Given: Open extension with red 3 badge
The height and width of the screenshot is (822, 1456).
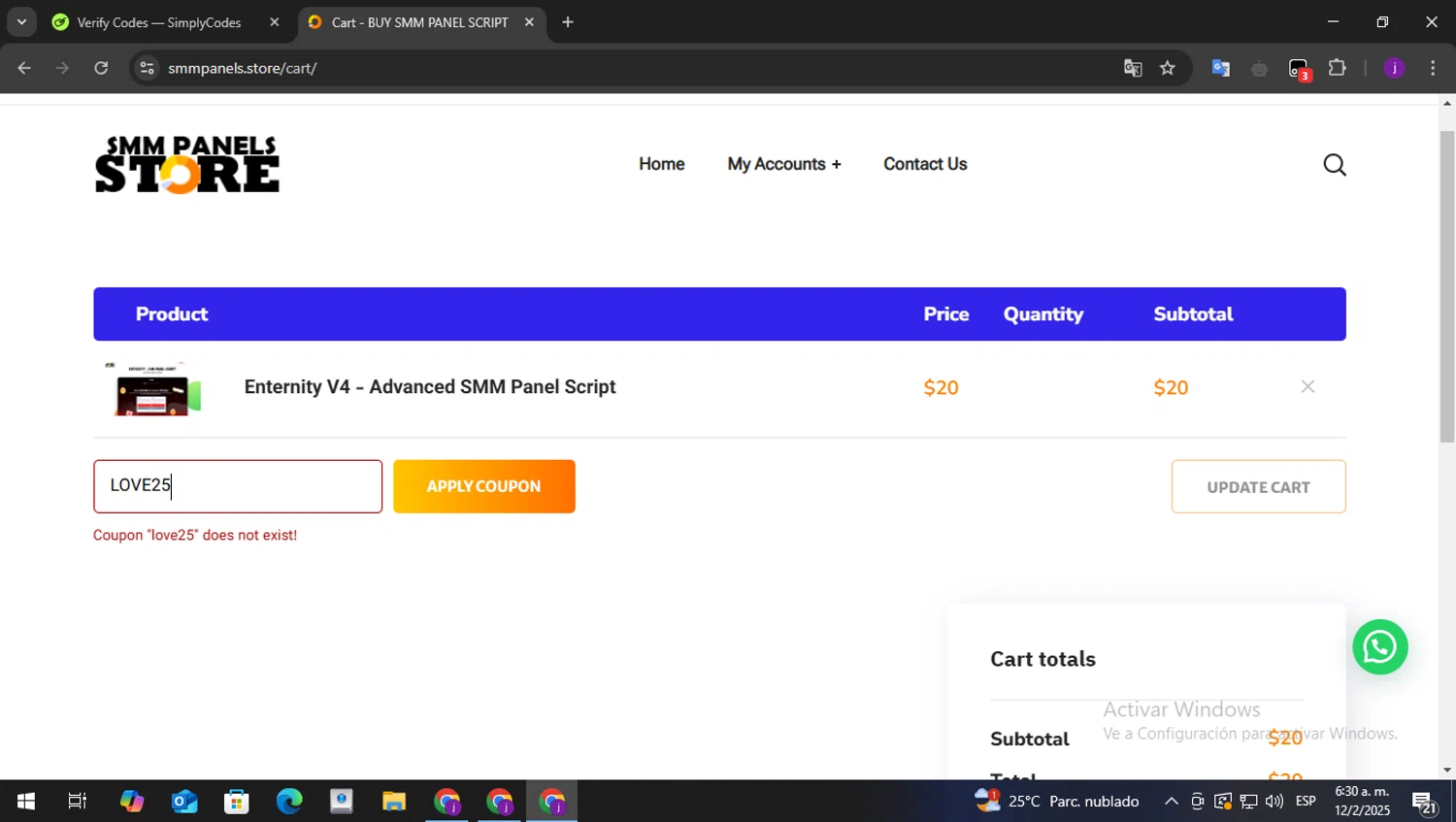Looking at the screenshot, I should [1299, 69].
